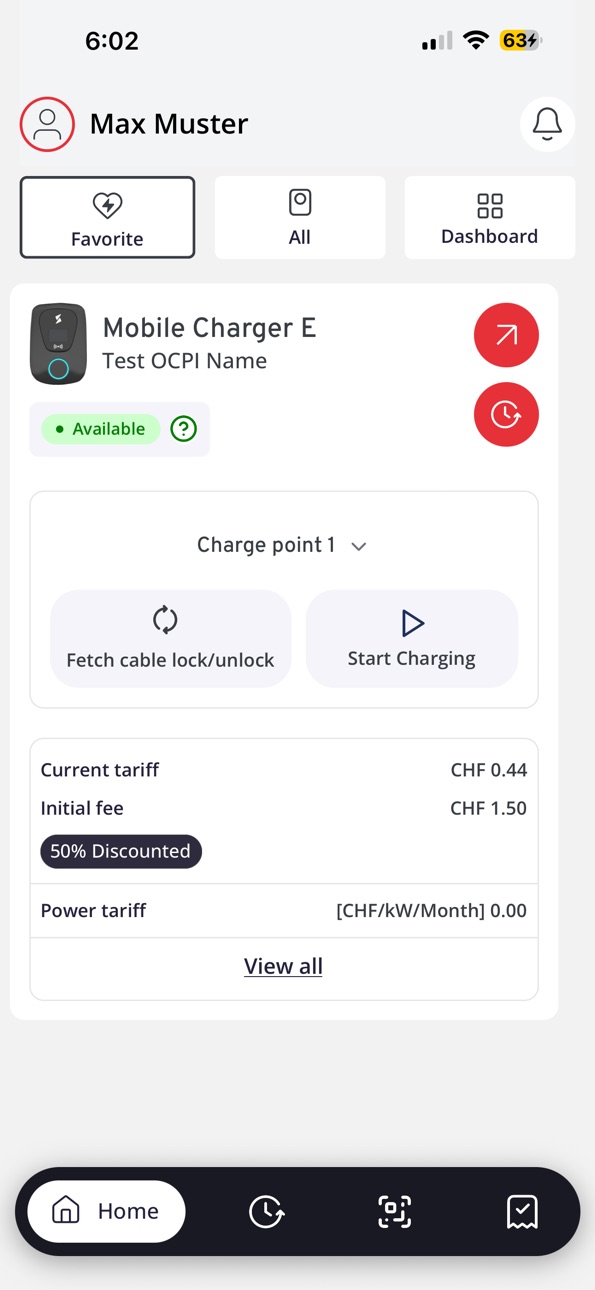Open charger details red arrow icon
The height and width of the screenshot is (1290, 595).
click(x=506, y=335)
